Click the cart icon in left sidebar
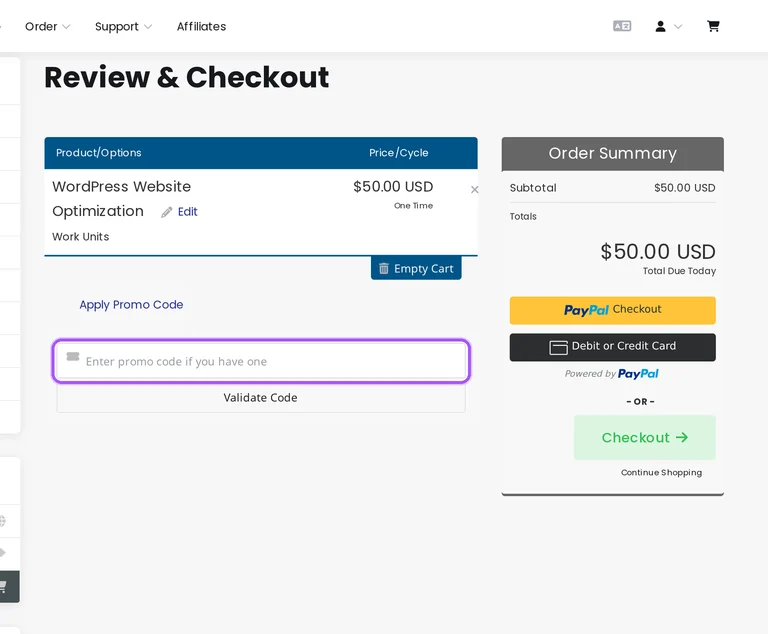The width and height of the screenshot is (768, 634). tap(4, 586)
